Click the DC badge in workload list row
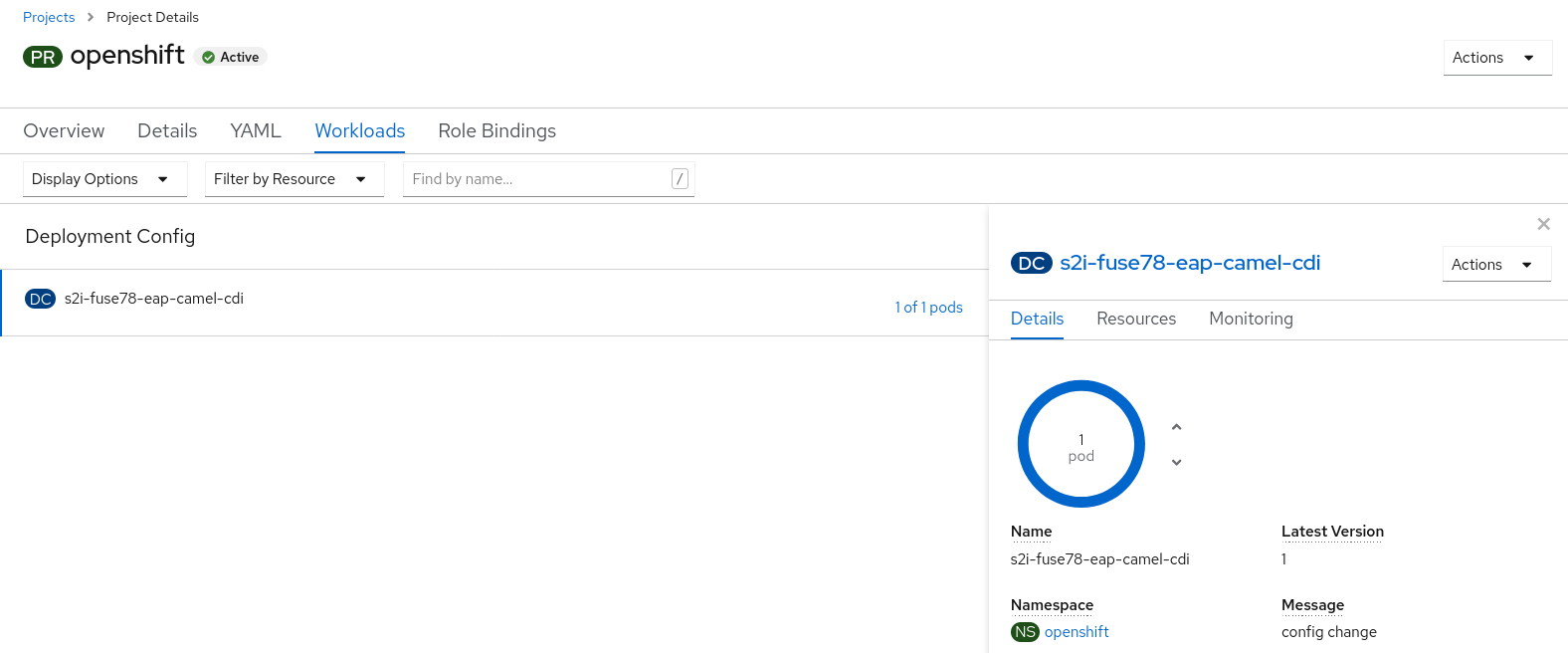The image size is (1568, 653). [x=40, y=299]
